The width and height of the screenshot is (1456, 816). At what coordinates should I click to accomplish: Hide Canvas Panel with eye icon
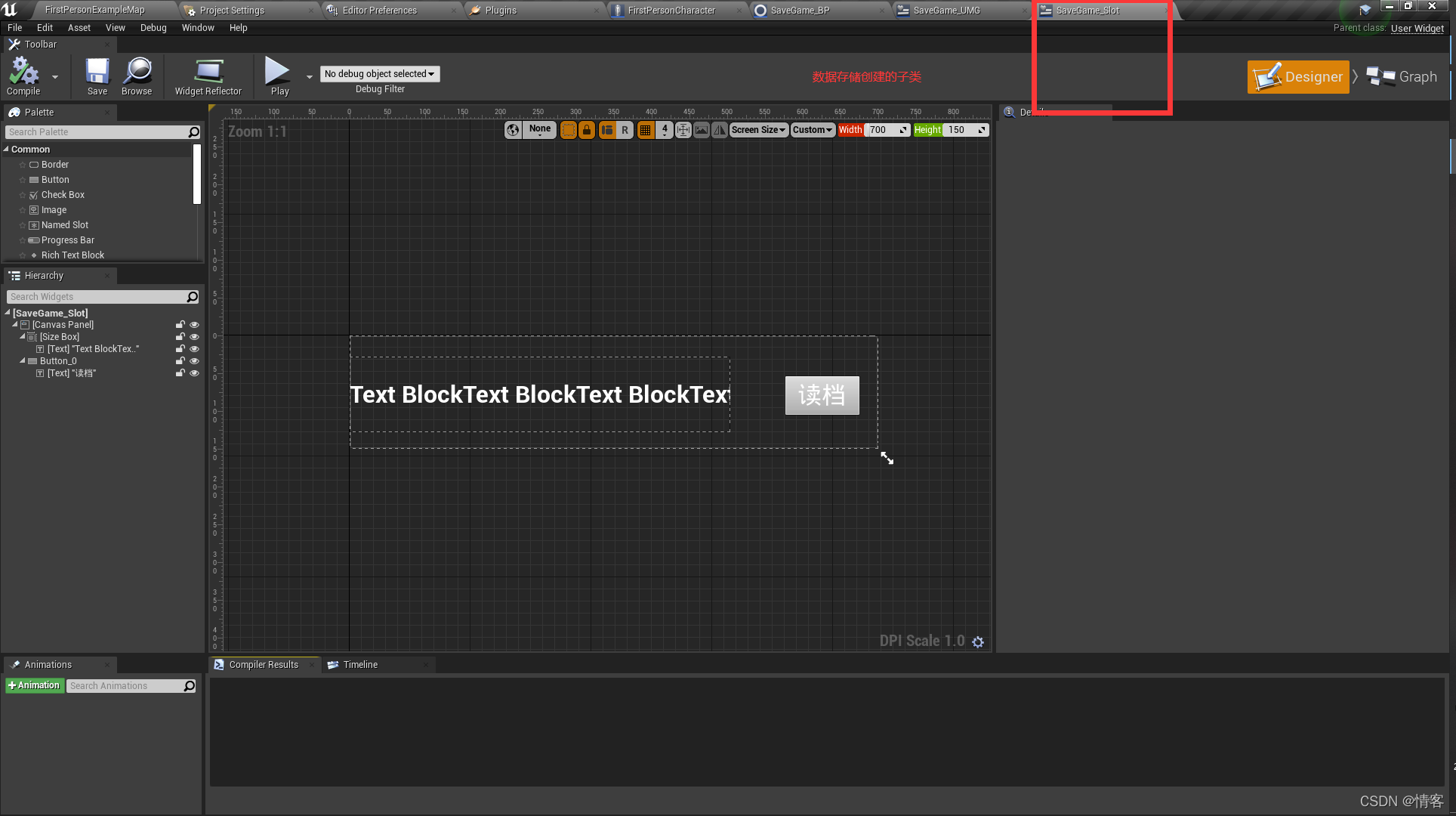click(194, 325)
